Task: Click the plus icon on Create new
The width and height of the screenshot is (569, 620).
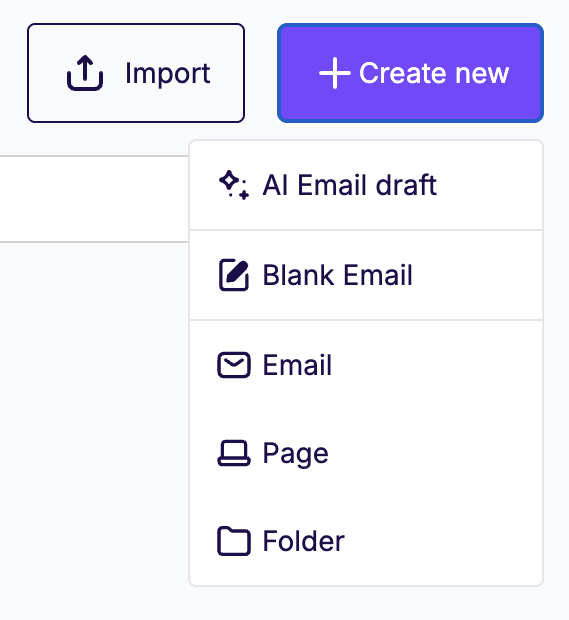Action: point(335,73)
